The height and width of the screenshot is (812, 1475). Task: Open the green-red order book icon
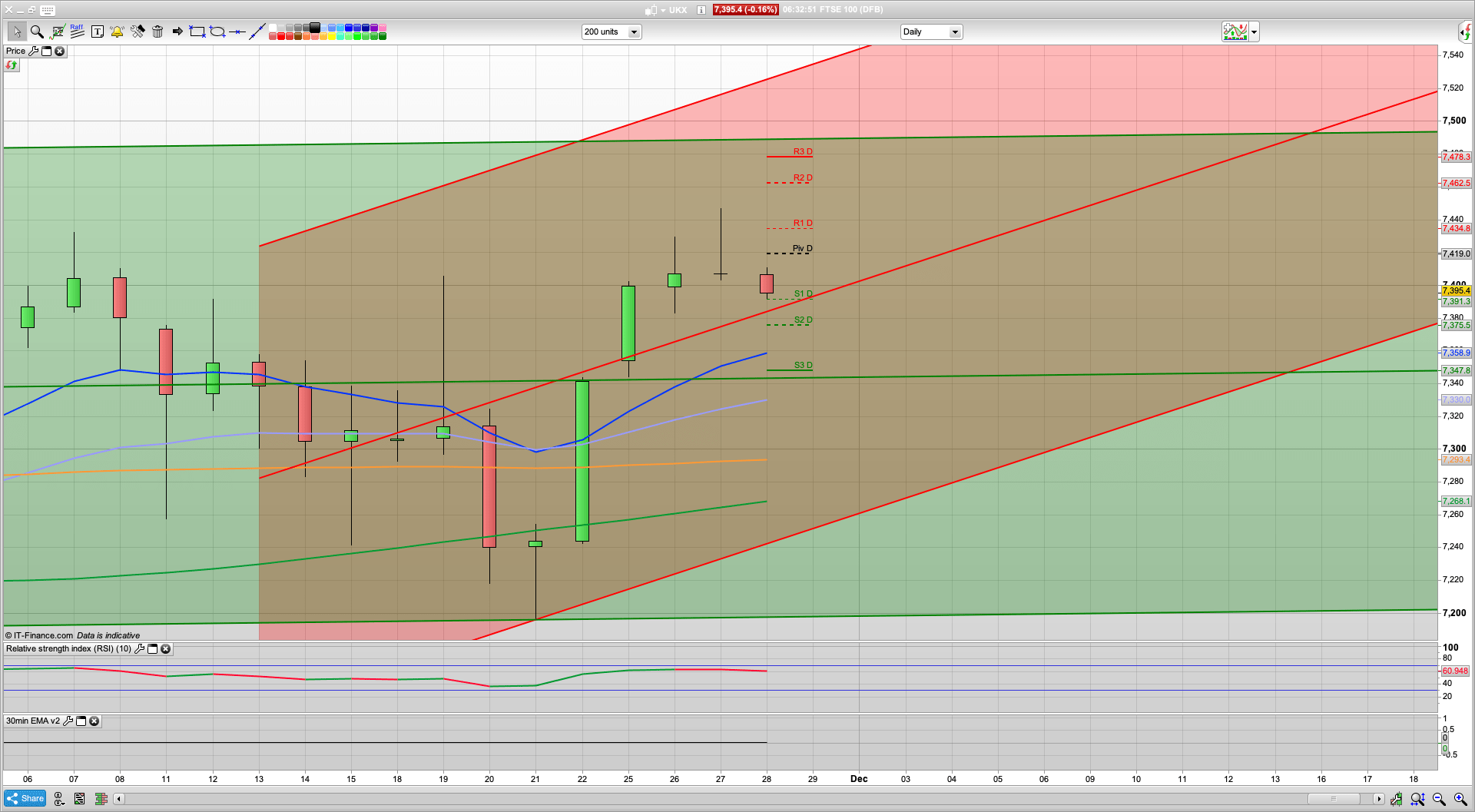click(101, 799)
